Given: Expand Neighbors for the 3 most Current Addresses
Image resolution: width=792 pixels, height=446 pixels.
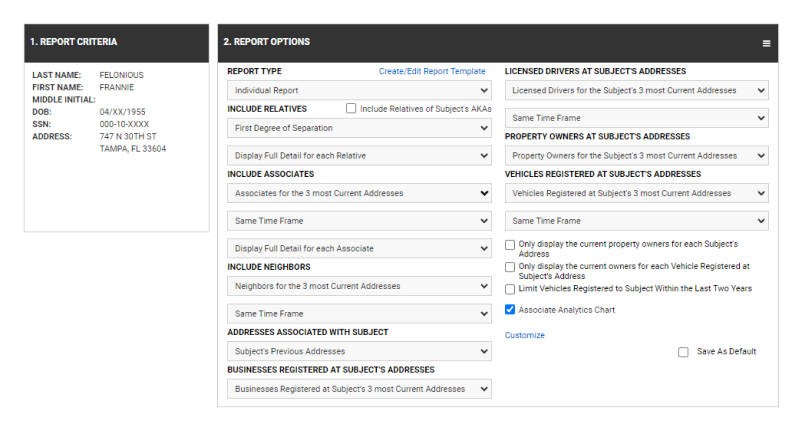Looking at the screenshot, I should [x=359, y=286].
